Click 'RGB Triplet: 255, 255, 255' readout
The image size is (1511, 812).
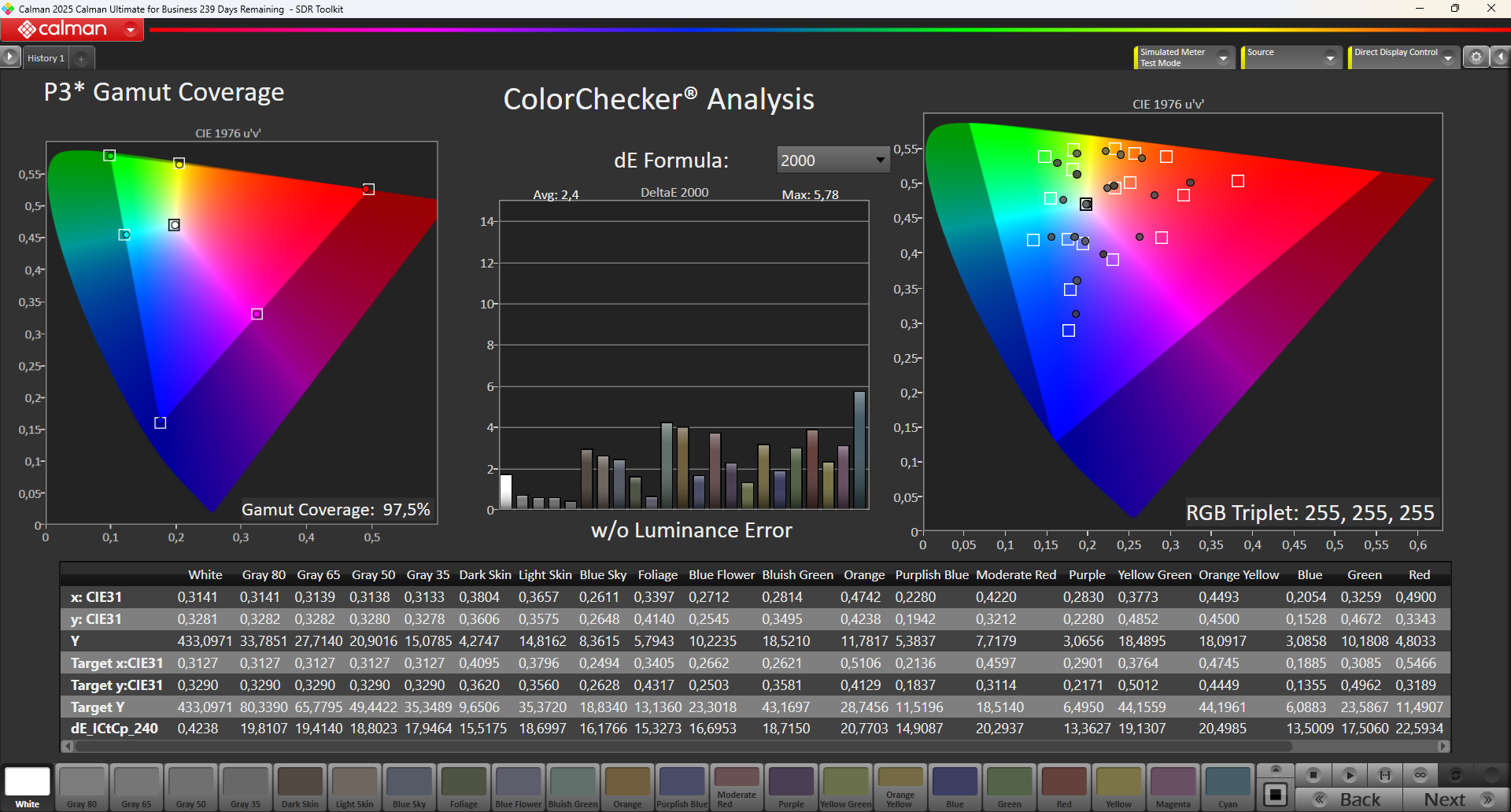pyautogui.click(x=1310, y=513)
